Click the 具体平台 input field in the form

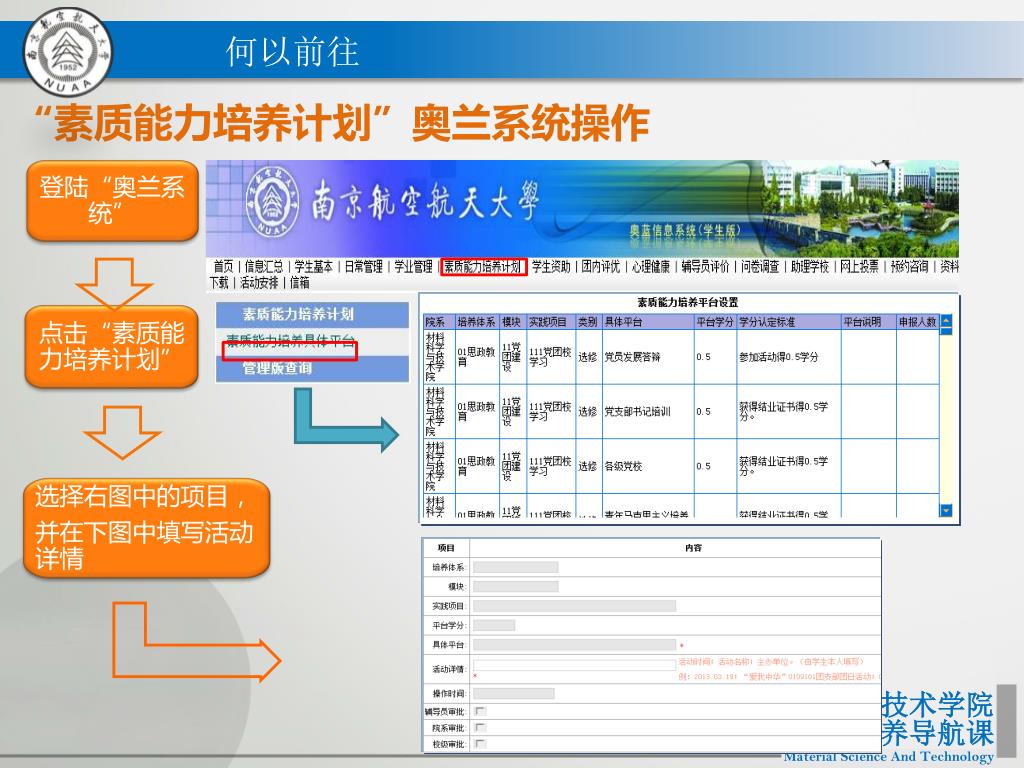[575, 645]
